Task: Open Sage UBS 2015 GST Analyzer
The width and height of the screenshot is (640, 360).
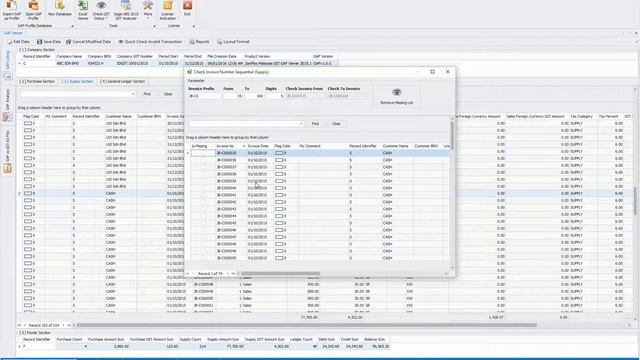Action: click(126, 10)
